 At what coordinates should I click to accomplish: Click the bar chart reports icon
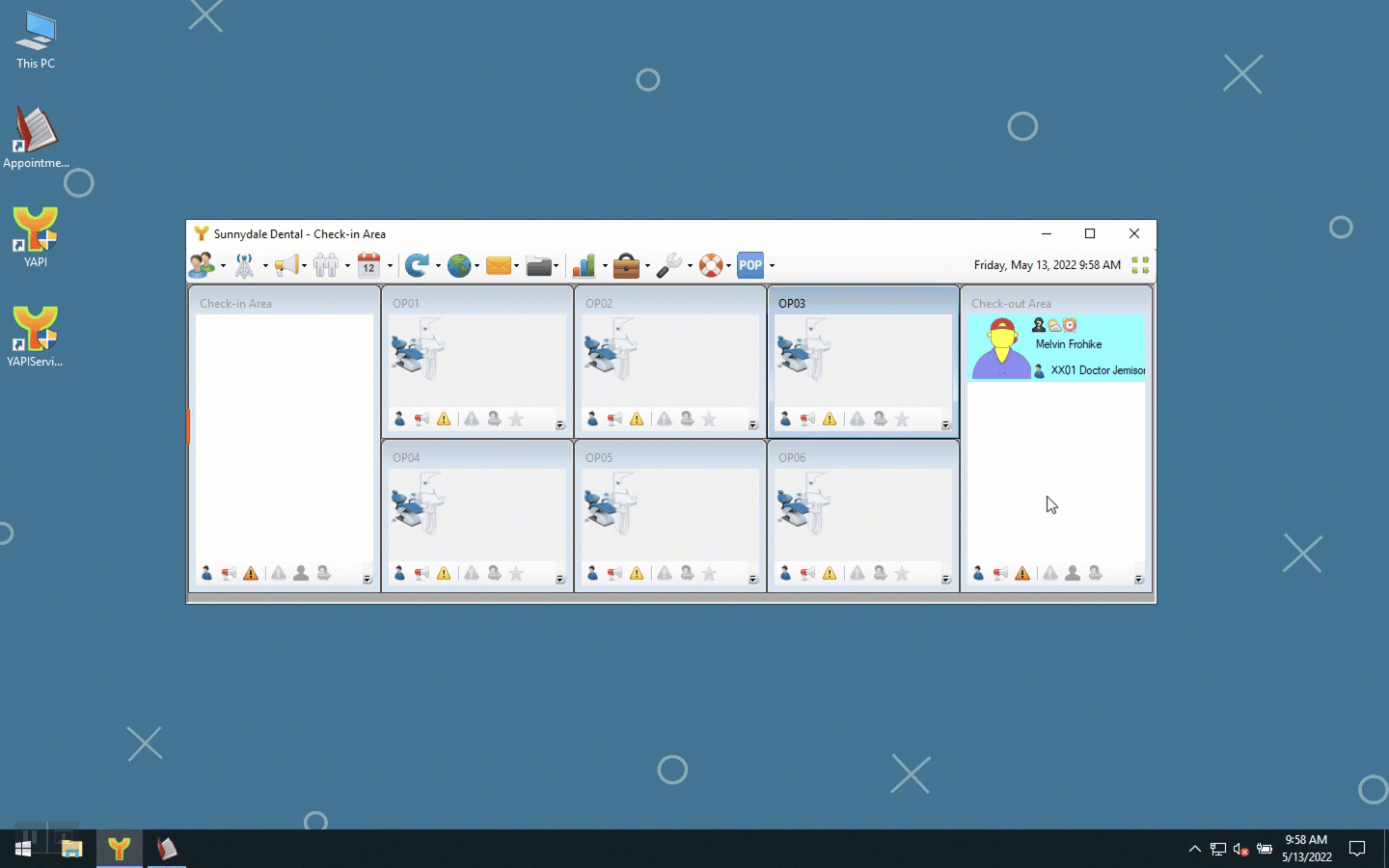point(584,265)
